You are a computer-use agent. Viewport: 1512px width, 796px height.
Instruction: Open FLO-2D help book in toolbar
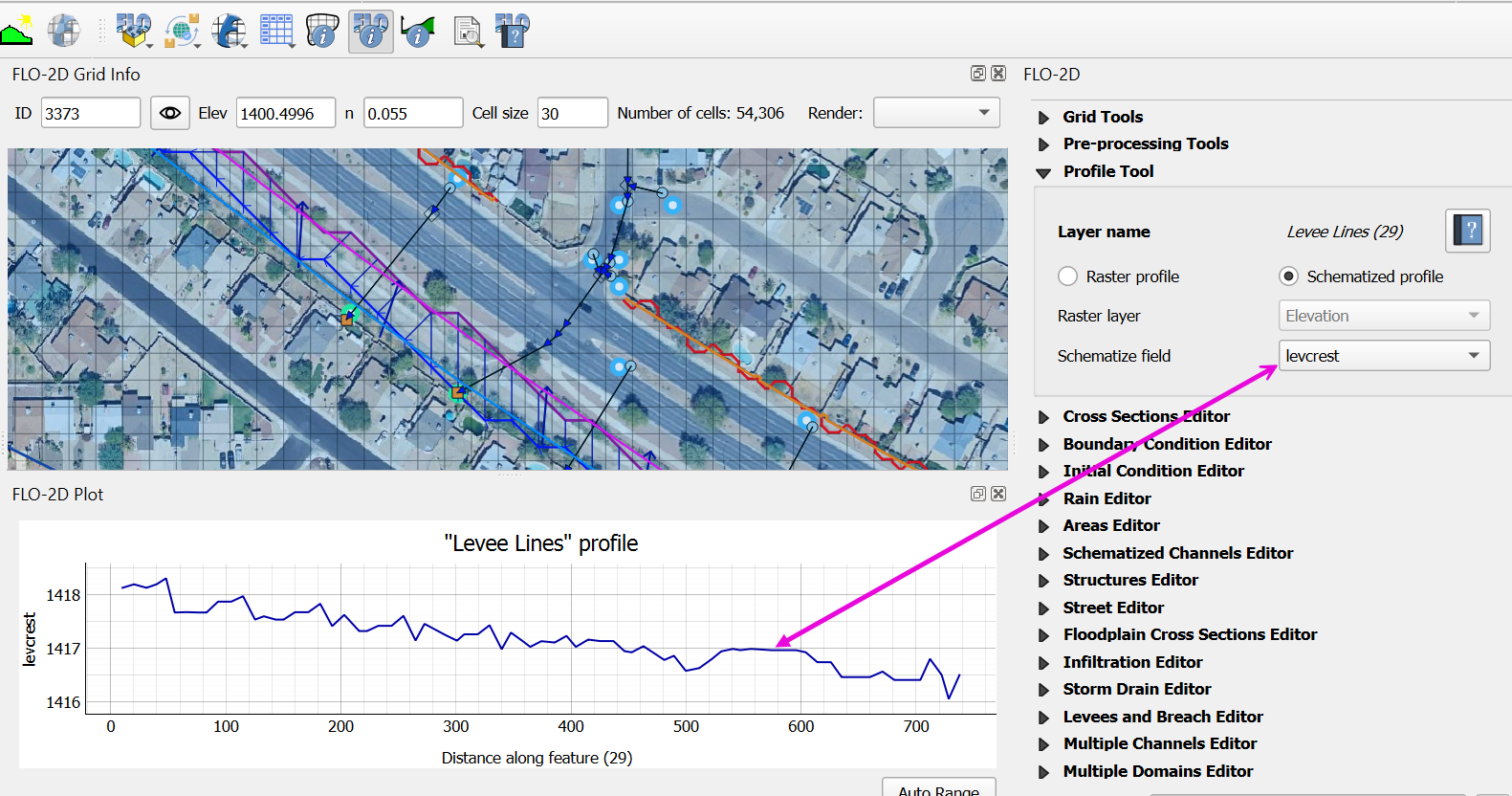pyautogui.click(x=513, y=31)
